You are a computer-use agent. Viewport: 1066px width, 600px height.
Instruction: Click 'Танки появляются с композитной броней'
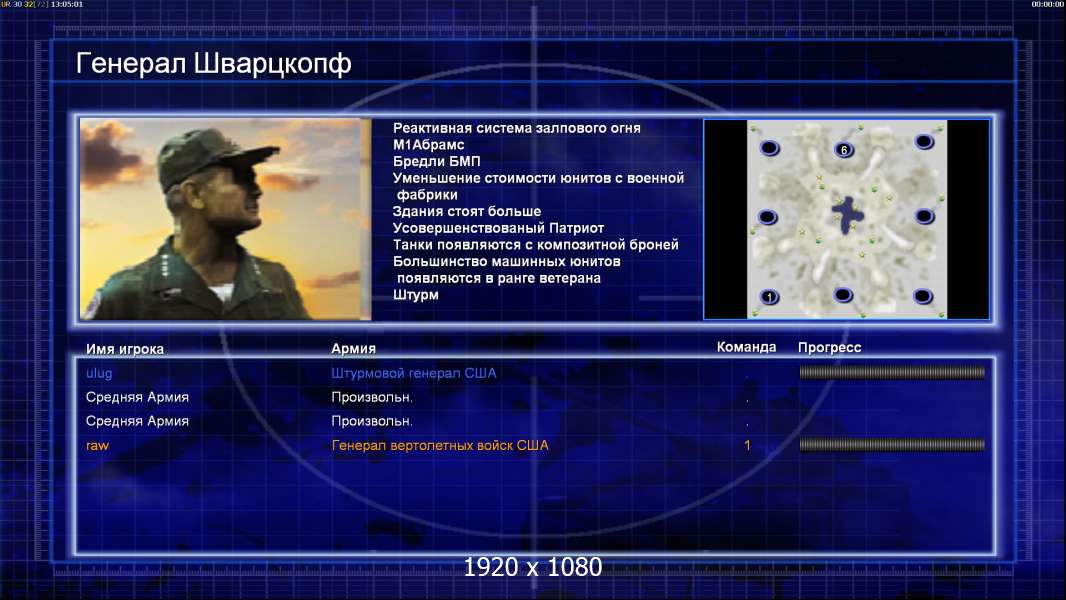point(536,245)
